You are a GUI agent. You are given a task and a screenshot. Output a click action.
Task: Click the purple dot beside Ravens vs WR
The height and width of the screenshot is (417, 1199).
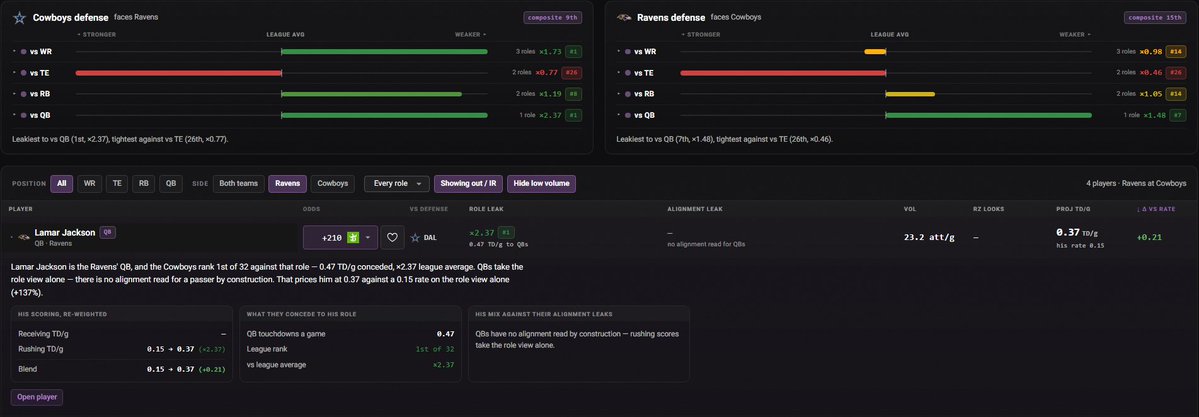(x=628, y=51)
